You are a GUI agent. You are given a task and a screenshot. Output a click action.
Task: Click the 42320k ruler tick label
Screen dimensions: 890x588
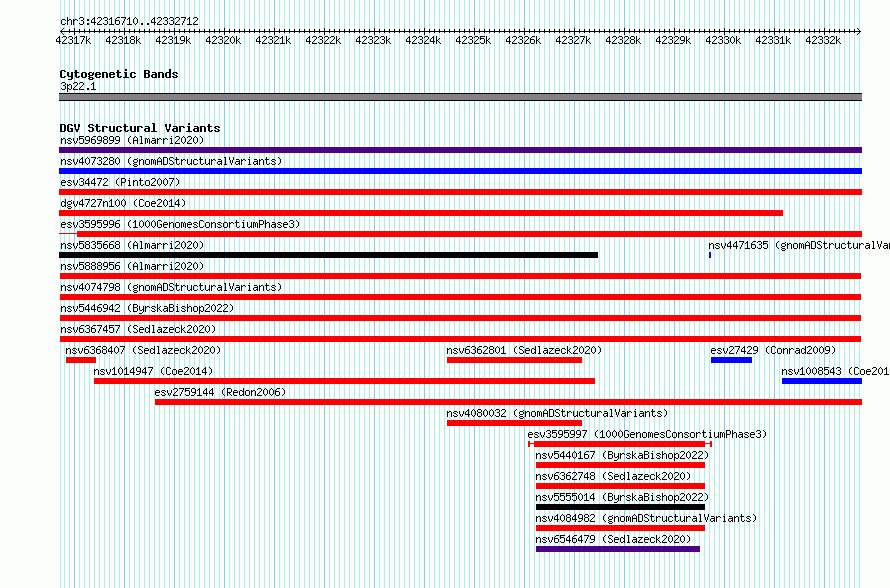223,40
